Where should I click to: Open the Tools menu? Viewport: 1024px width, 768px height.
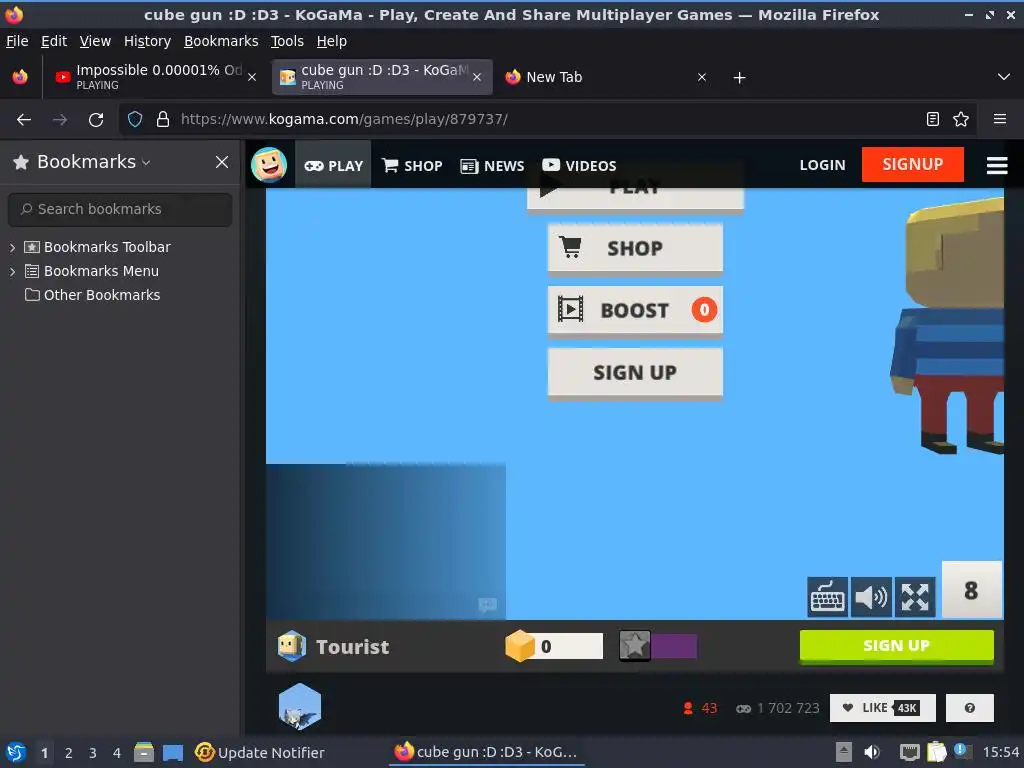point(287,41)
